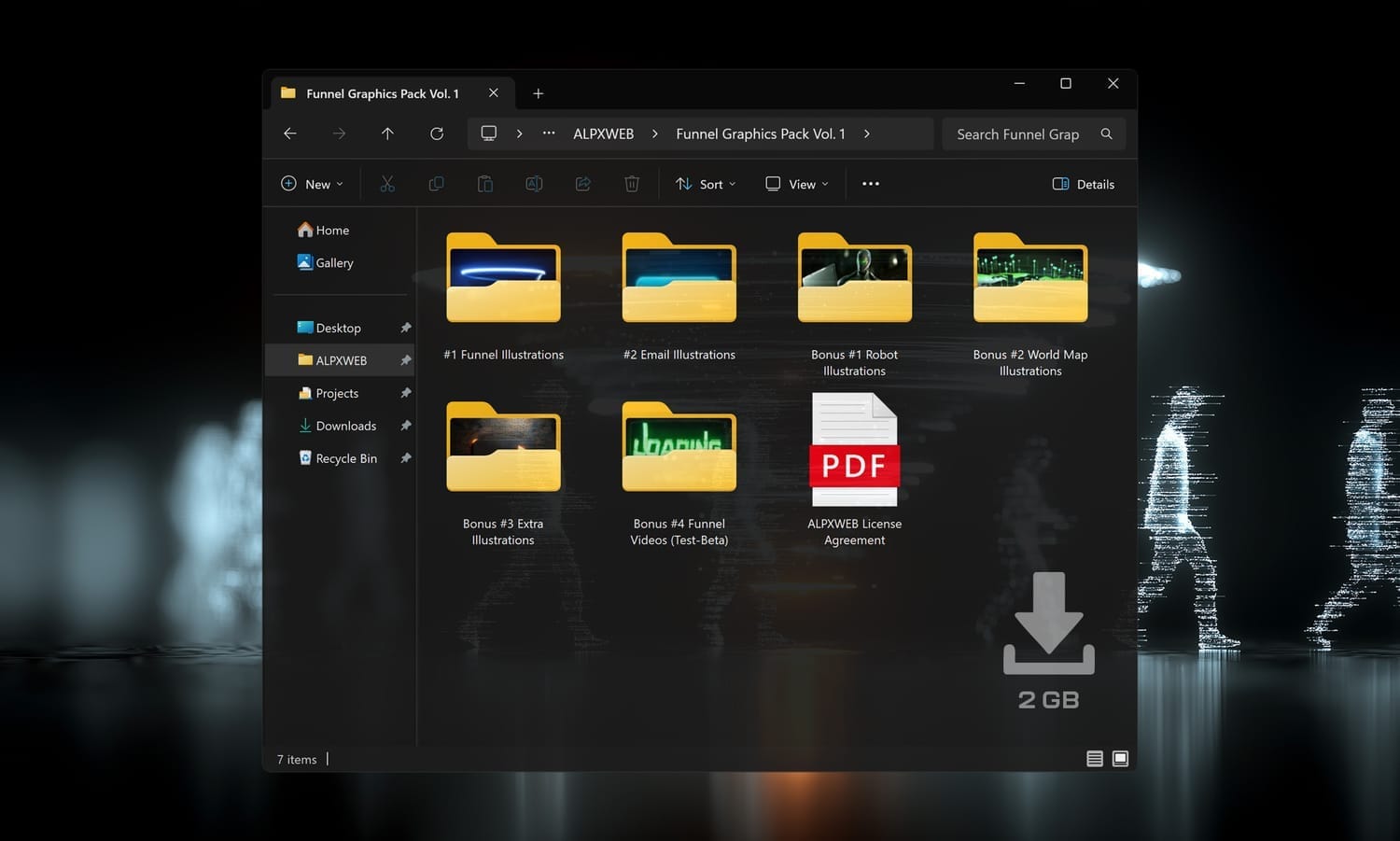The width and height of the screenshot is (1400, 841).
Task: Select the Cut icon in the toolbar
Action: pos(387,183)
